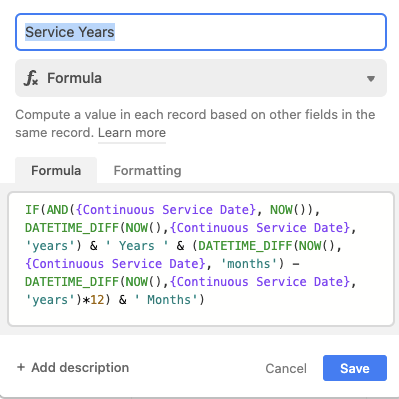Cancel the field edit

tap(286, 368)
